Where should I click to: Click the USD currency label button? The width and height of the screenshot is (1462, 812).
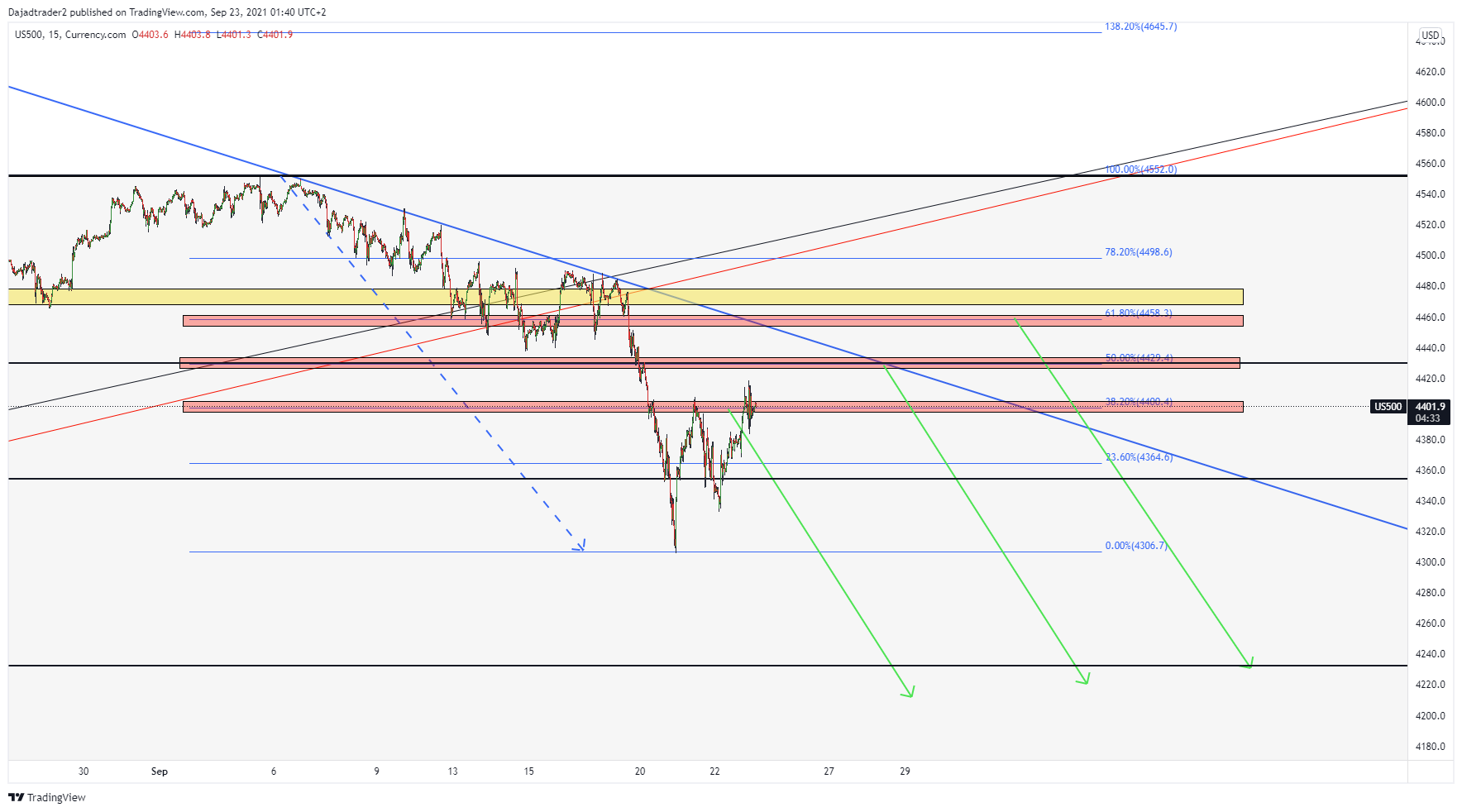[x=1431, y=36]
